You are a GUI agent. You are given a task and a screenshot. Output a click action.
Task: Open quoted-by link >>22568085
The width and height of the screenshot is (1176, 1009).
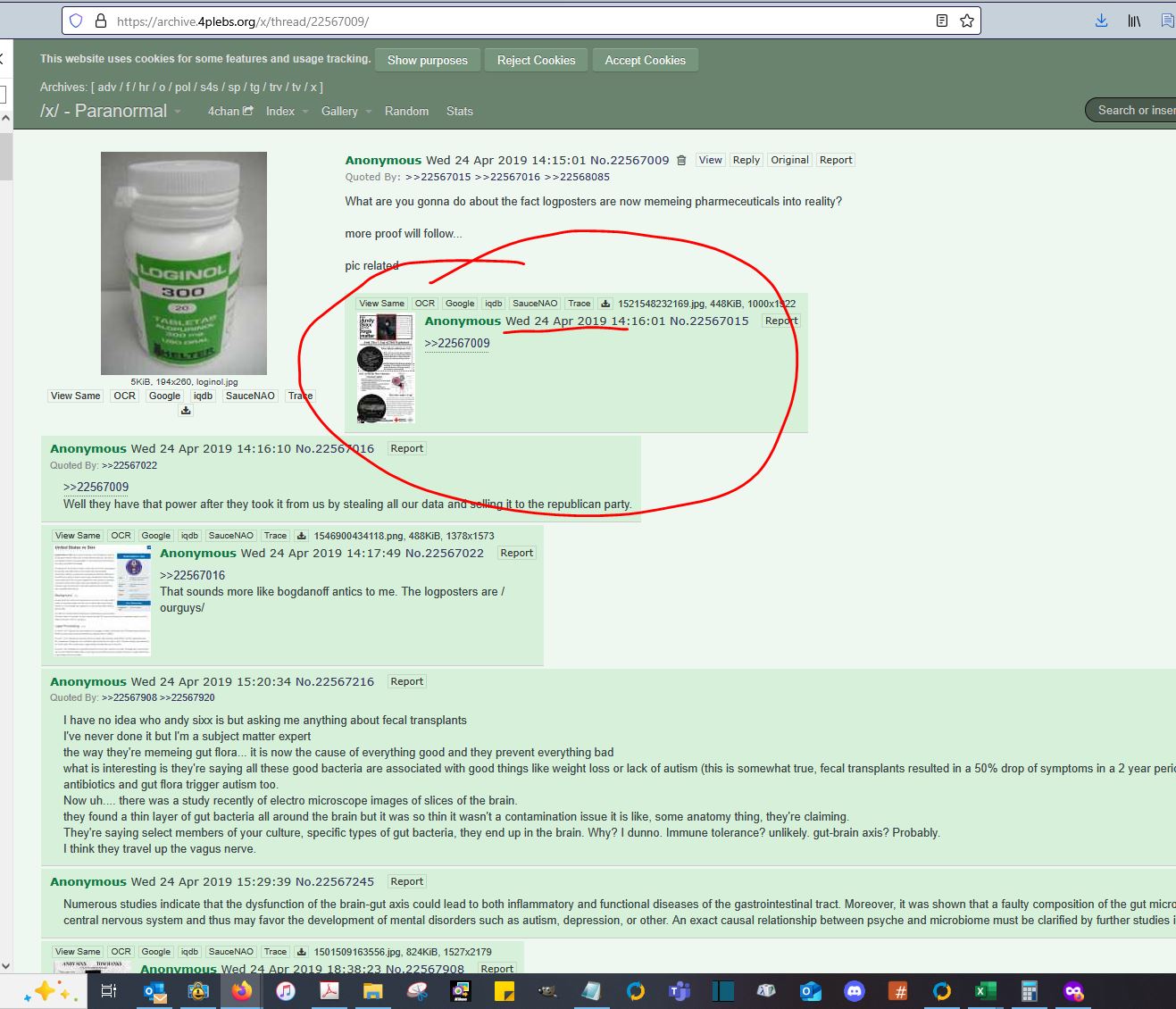(579, 177)
